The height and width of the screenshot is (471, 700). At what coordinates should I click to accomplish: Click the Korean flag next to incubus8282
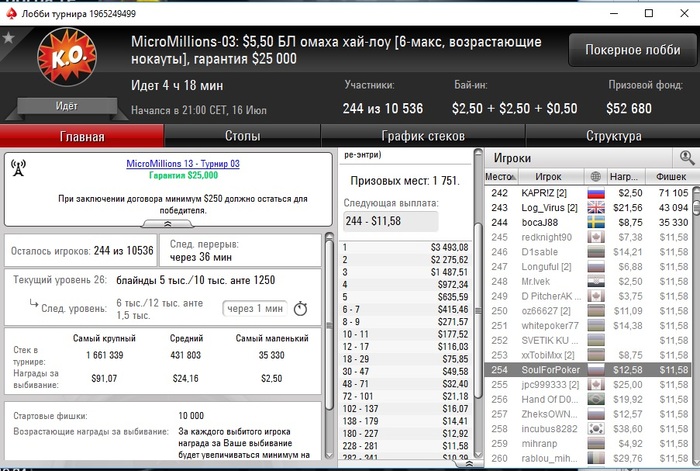[x=596, y=429]
